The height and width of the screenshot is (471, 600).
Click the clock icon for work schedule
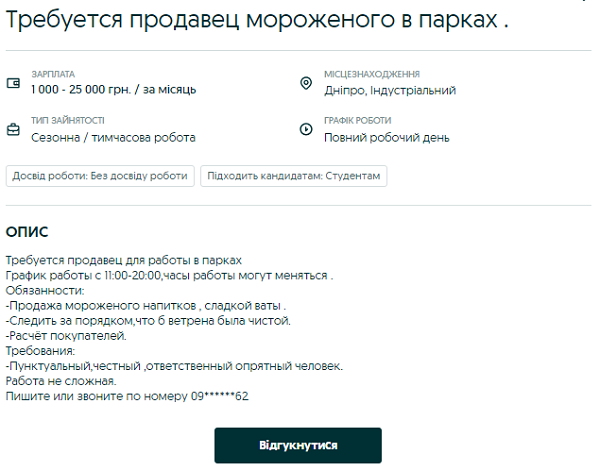pyautogui.click(x=306, y=129)
